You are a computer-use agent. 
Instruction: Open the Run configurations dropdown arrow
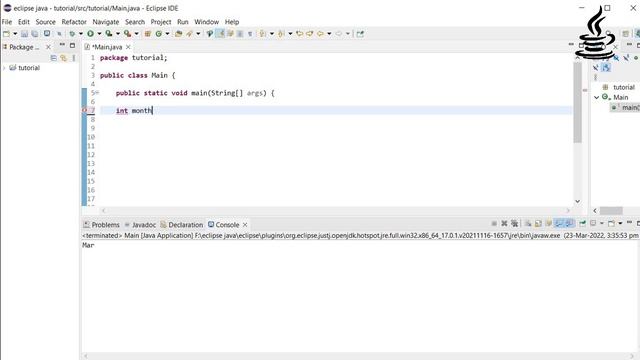pyautogui.click(x=99, y=34)
